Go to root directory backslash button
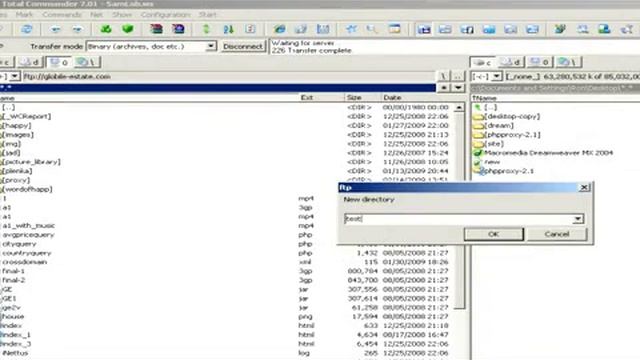640x360 pixels. [x=444, y=76]
